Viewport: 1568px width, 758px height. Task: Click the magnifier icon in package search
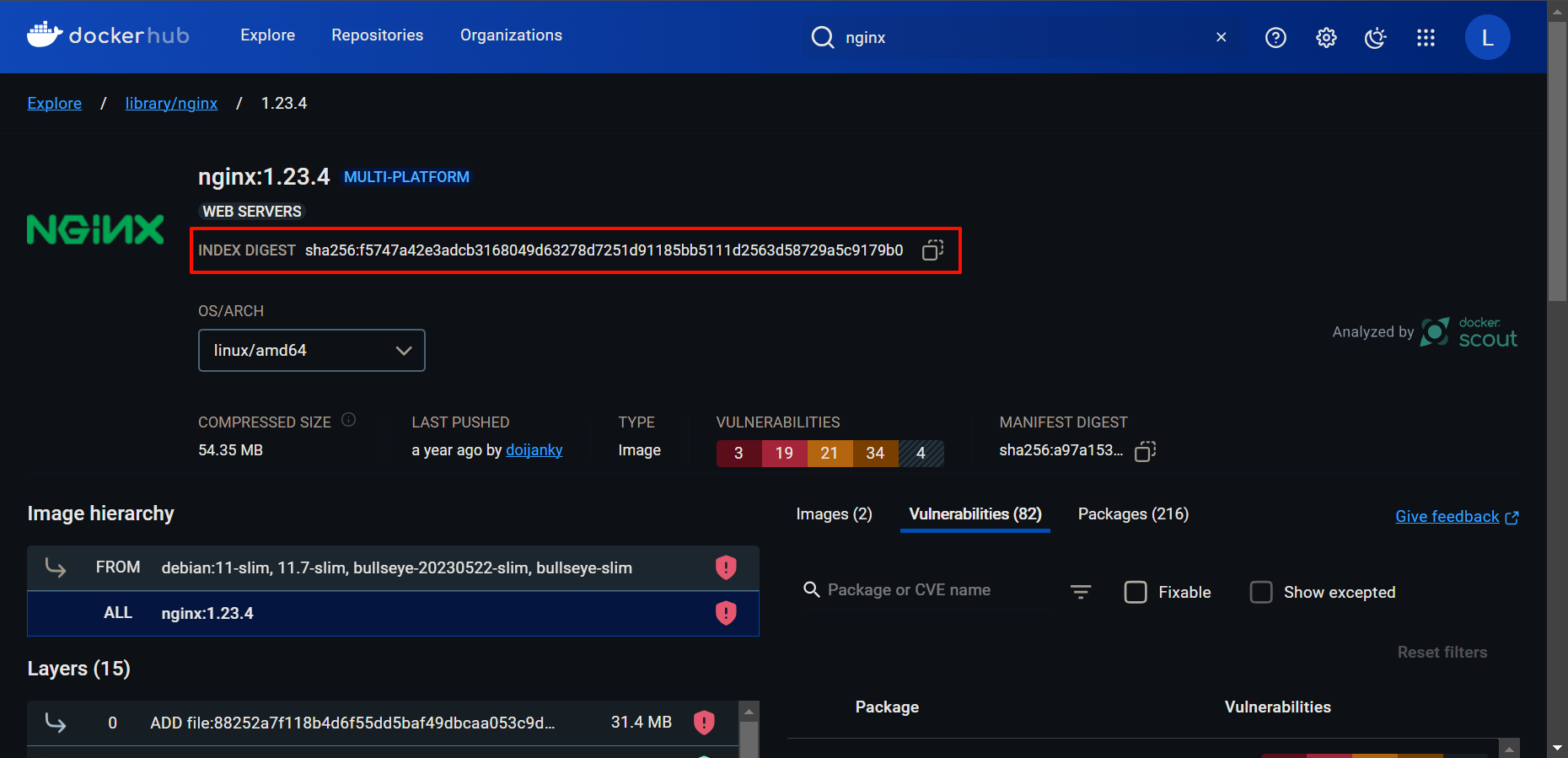811,589
